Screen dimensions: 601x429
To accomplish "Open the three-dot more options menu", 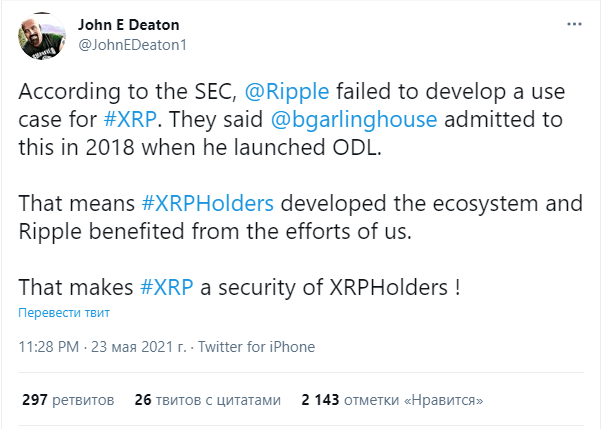I will tap(574, 24).
